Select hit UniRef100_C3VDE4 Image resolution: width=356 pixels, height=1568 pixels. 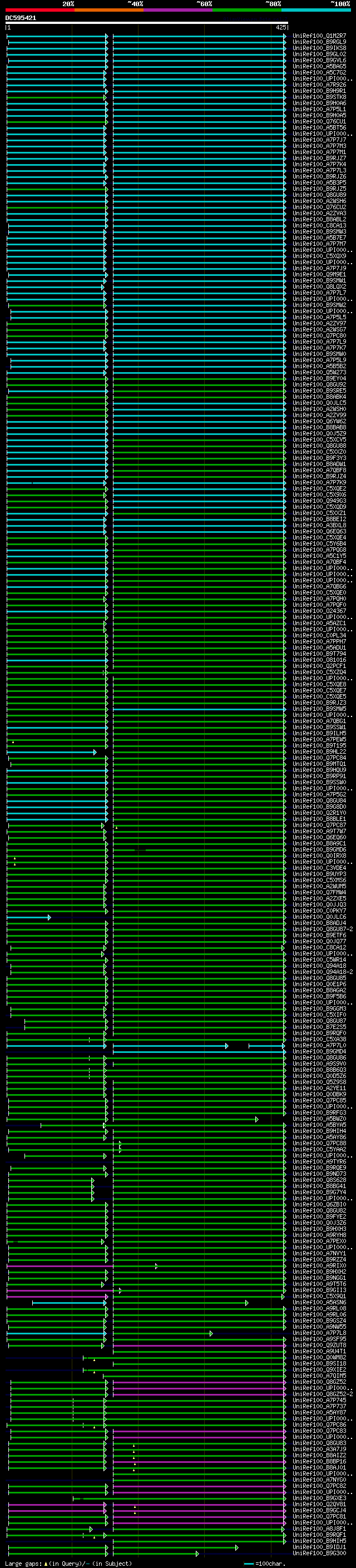(x=319, y=868)
